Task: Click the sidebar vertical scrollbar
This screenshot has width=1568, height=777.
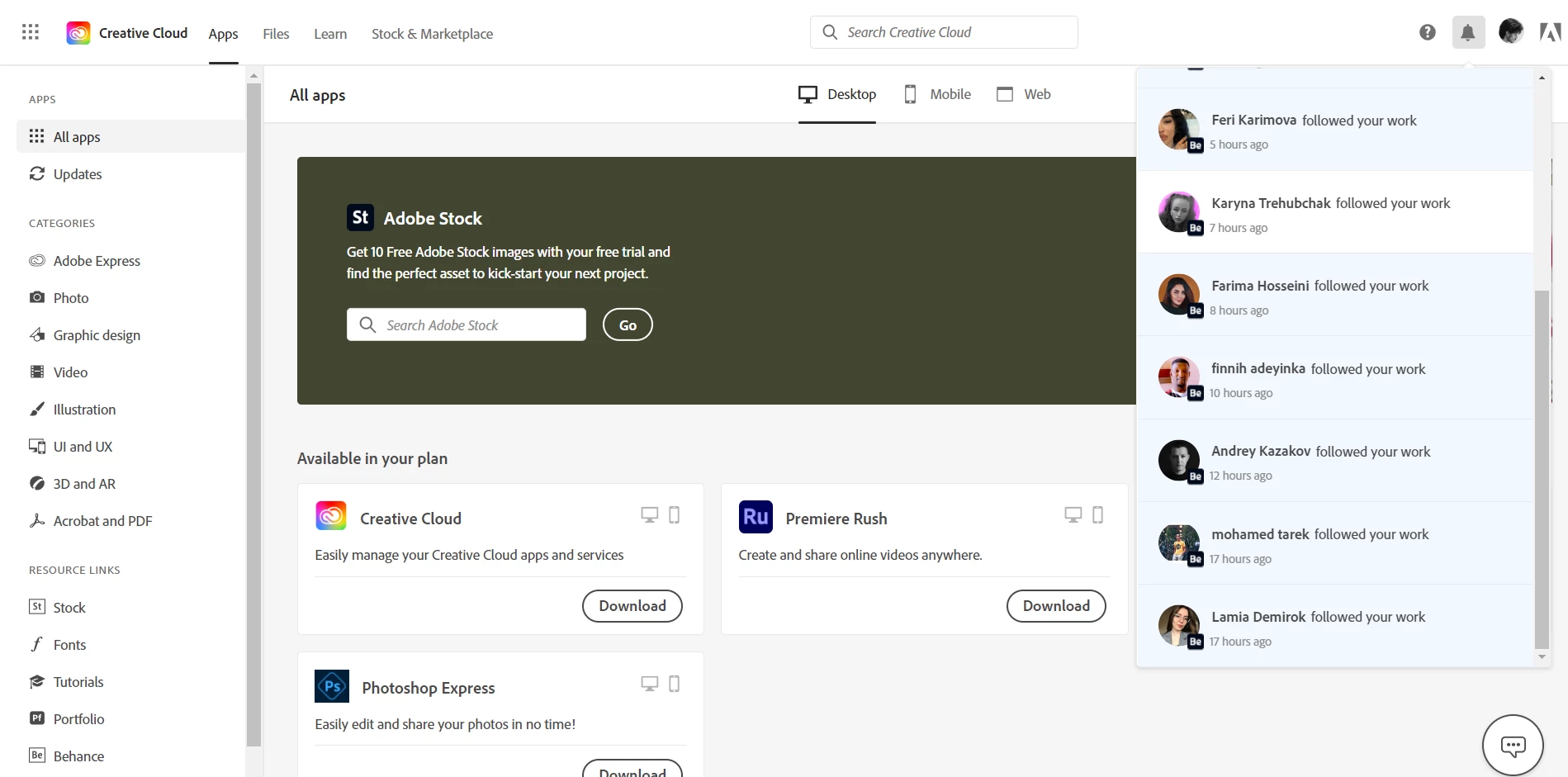Action: click(x=253, y=413)
